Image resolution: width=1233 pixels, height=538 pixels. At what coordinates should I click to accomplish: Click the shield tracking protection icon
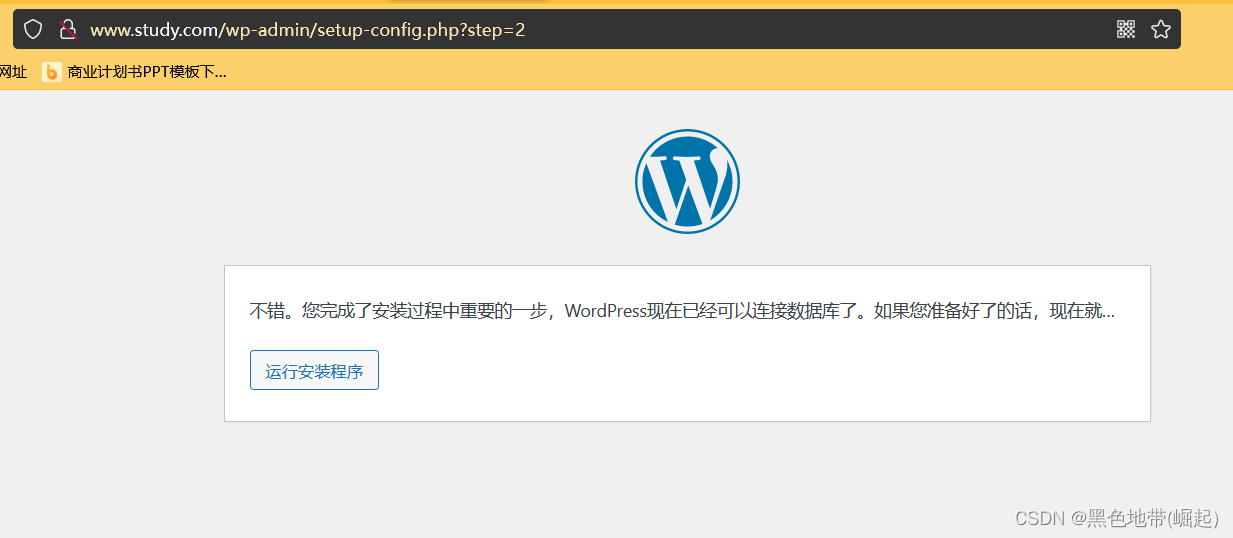[x=33, y=29]
